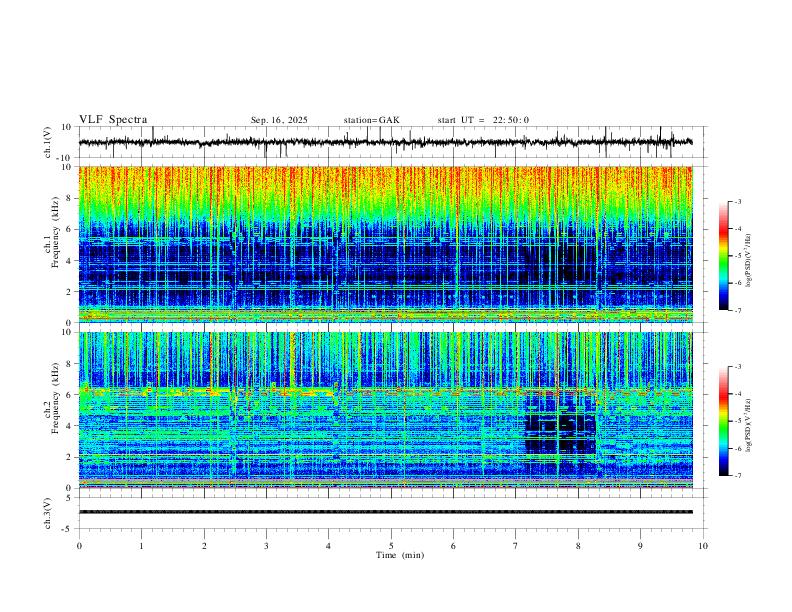Click the ch.2 spectrogram panel
The height and width of the screenshot is (612, 792).
tap(386, 410)
